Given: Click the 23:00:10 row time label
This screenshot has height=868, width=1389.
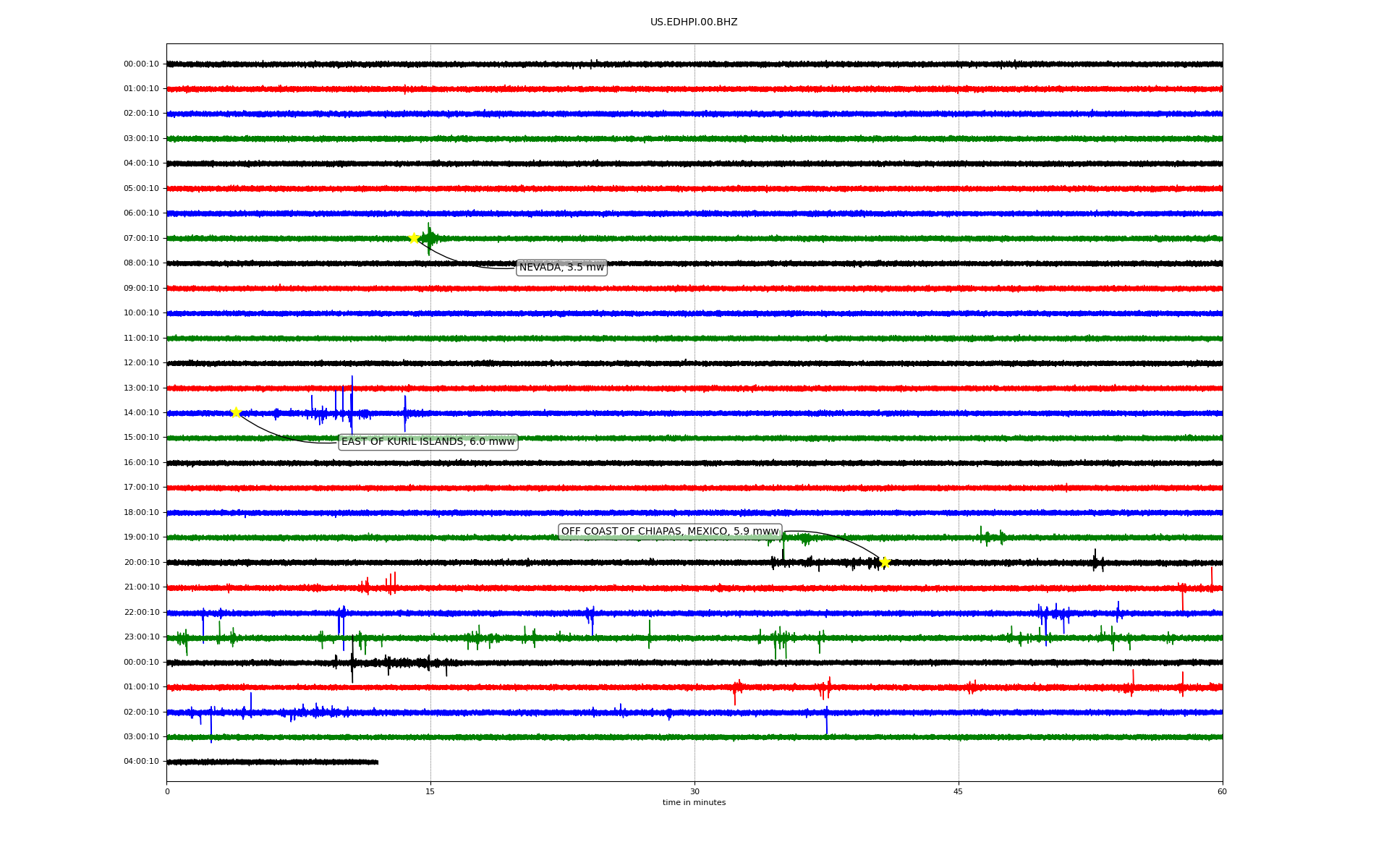Looking at the screenshot, I should point(141,637).
